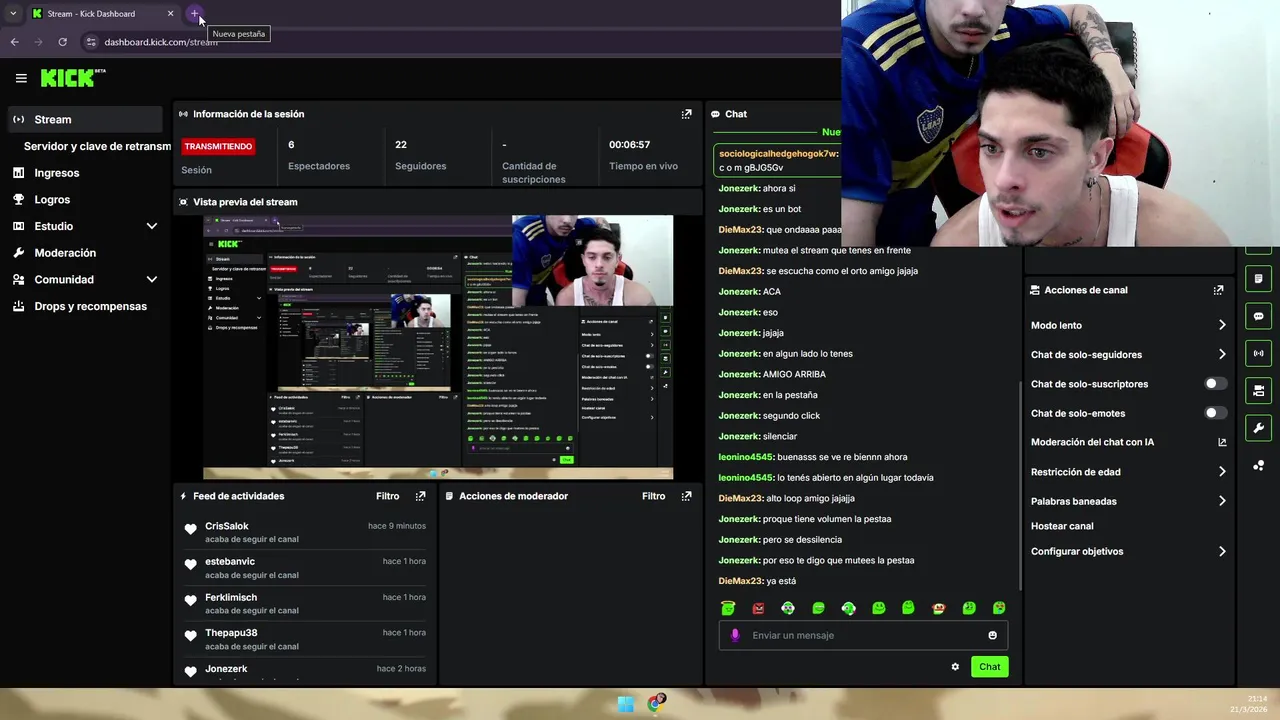
Task: Click the wrench icon in right sidebar
Action: click(1258, 428)
